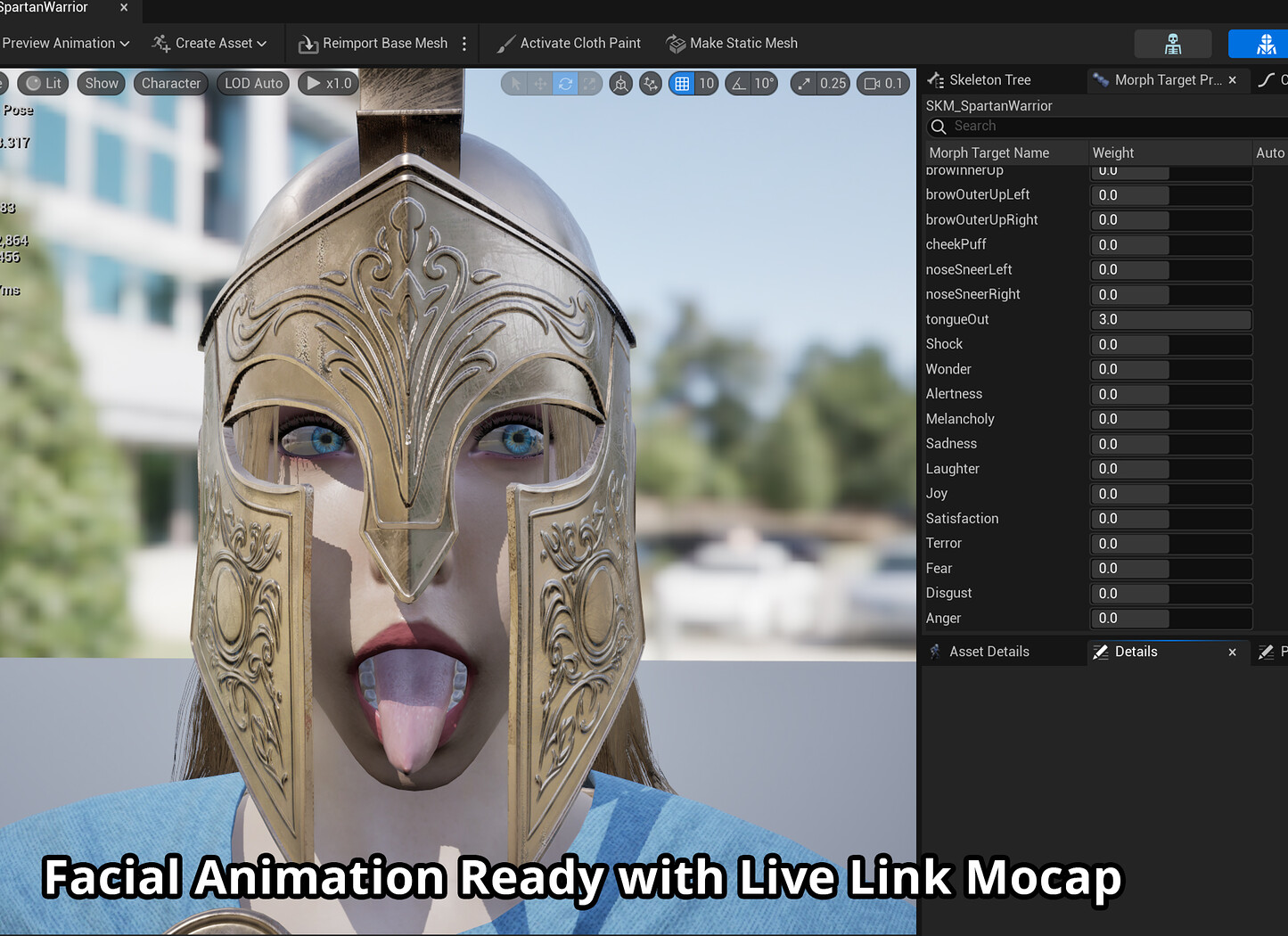Viewport: 1288px width, 936px height.
Task: Open the Character viewport menu
Action: (x=171, y=83)
